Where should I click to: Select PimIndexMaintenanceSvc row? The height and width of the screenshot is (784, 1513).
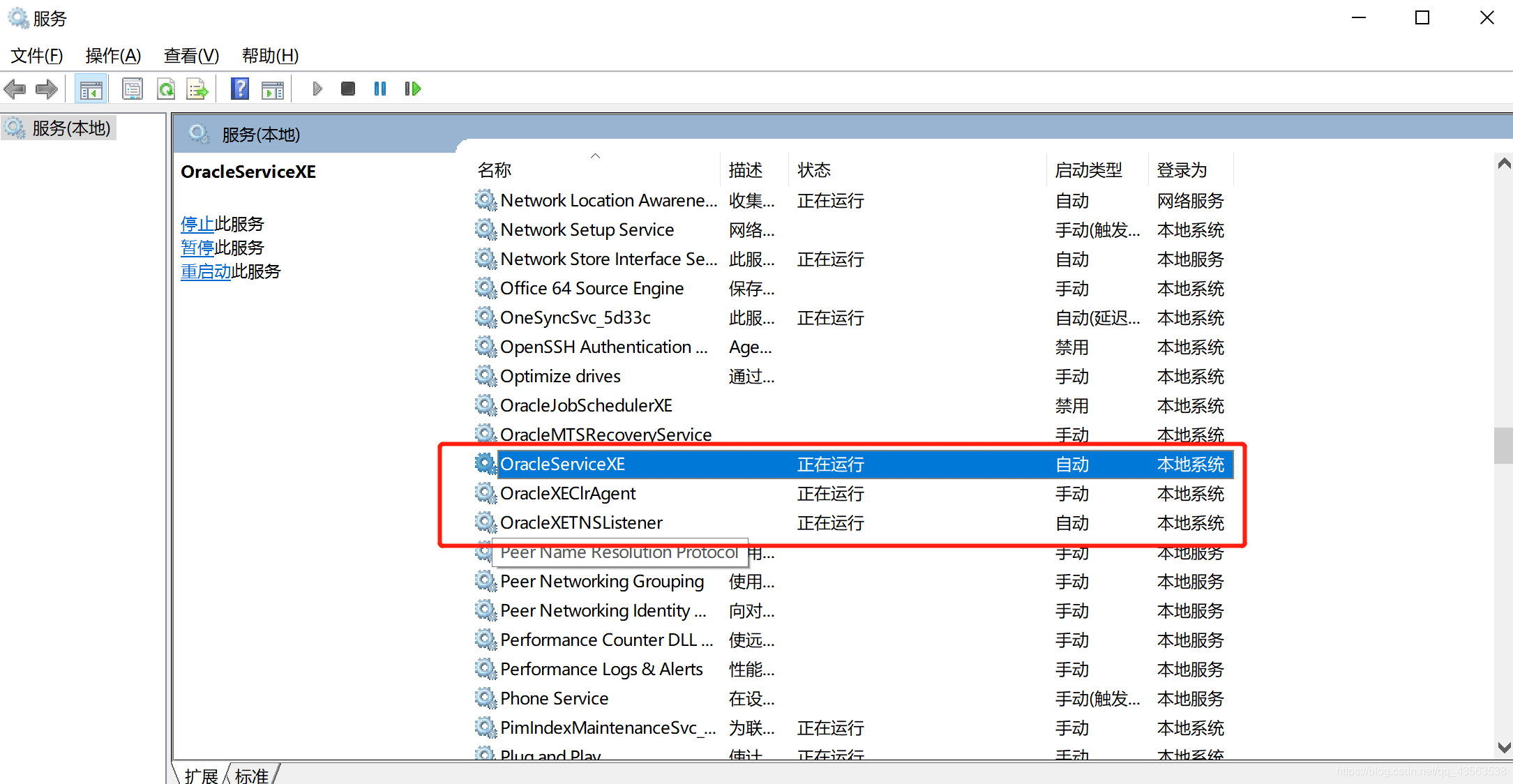click(x=853, y=728)
